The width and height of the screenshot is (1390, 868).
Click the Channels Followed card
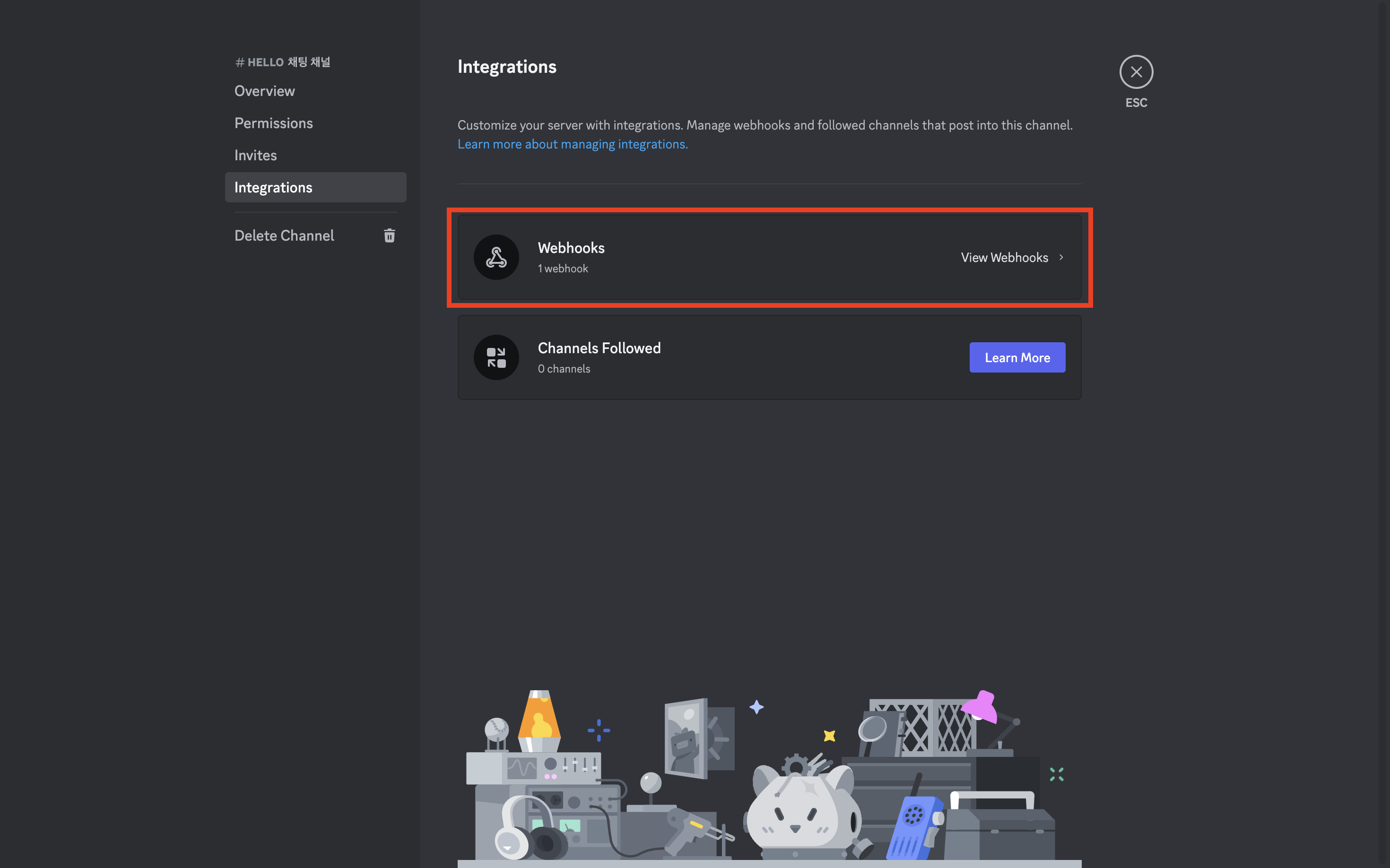click(x=769, y=357)
